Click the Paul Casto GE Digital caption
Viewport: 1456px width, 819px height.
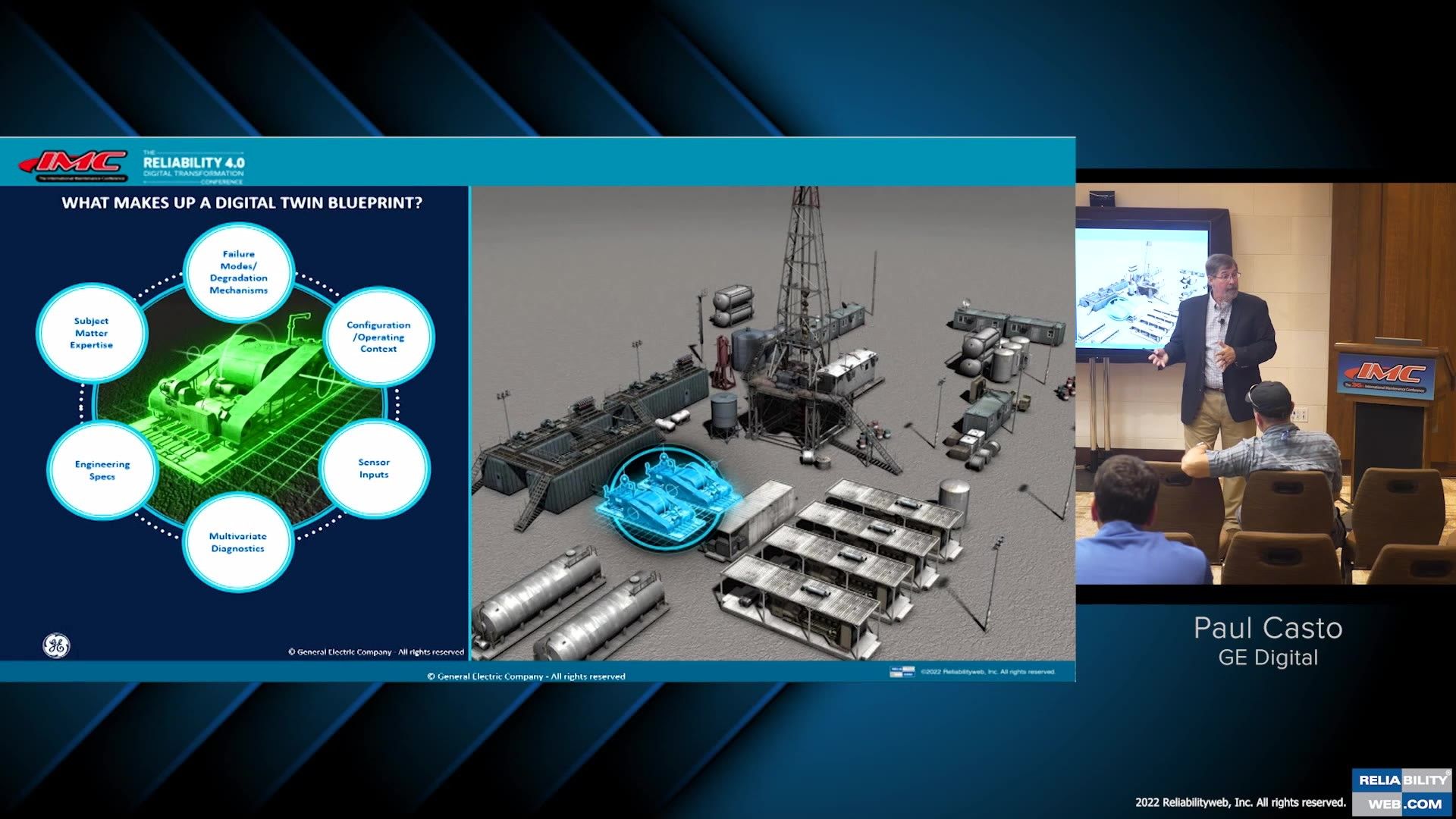coord(1268,639)
